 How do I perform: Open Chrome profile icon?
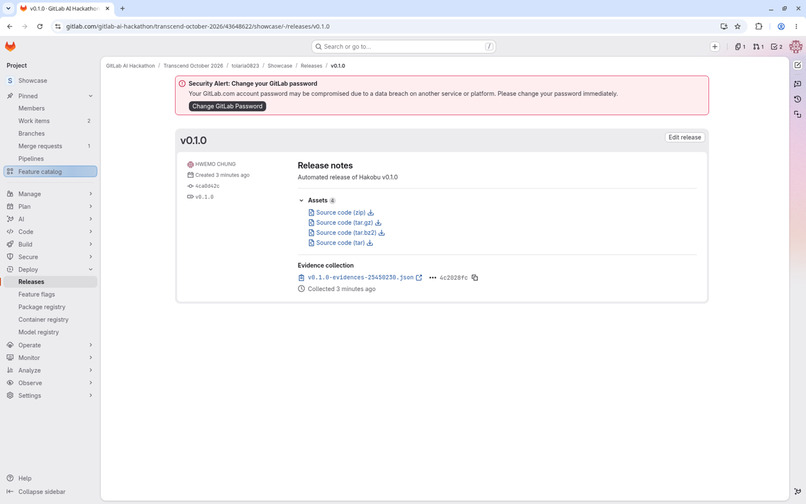781,26
